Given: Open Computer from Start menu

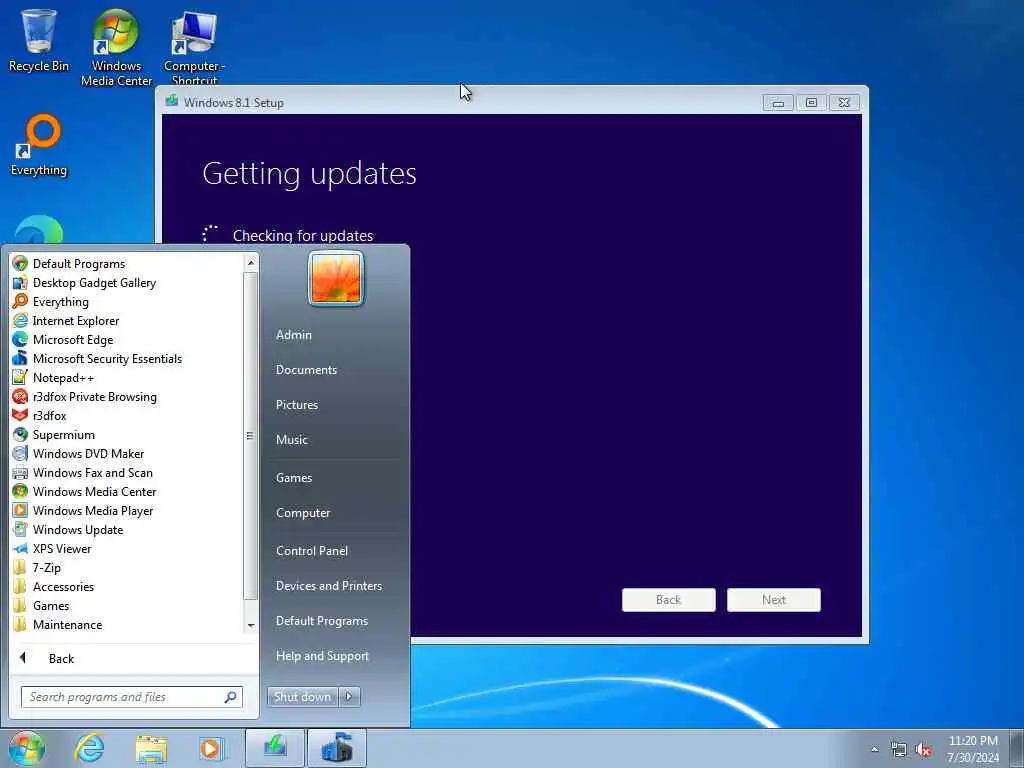Looking at the screenshot, I should point(303,513).
